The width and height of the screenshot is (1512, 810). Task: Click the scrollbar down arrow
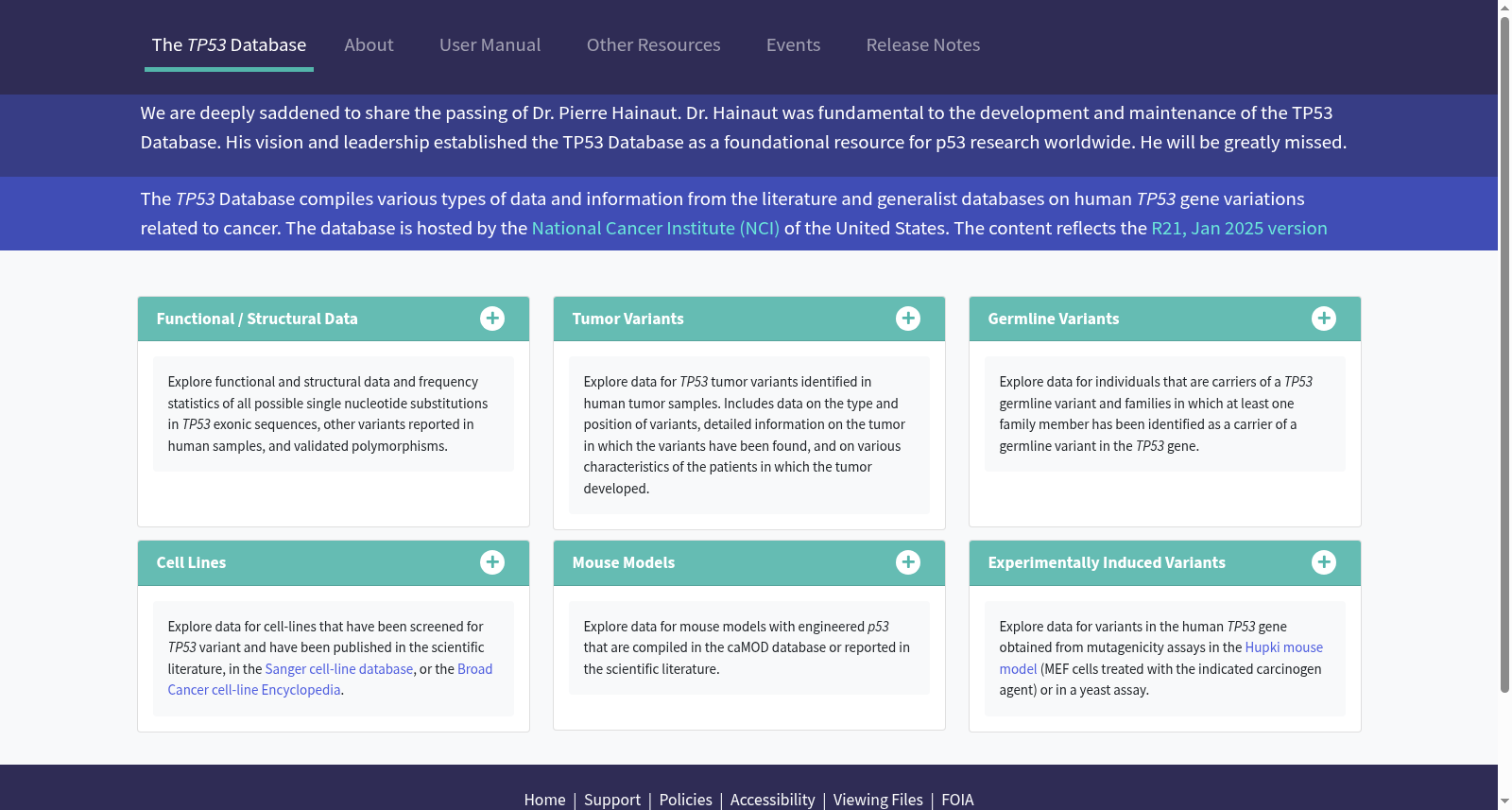1504,801
